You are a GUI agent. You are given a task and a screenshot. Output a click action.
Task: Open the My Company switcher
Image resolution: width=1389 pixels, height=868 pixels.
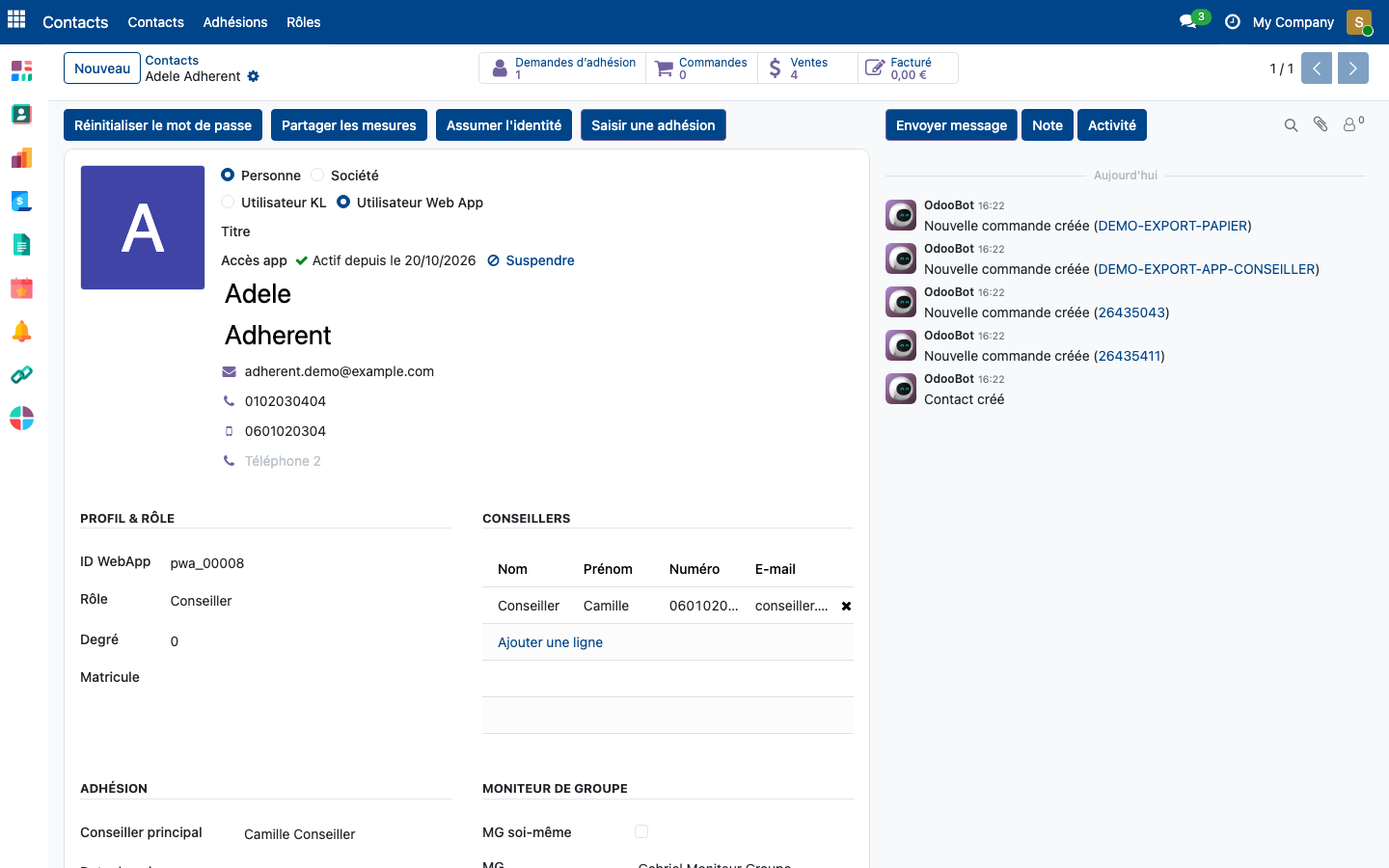pyautogui.click(x=1293, y=21)
